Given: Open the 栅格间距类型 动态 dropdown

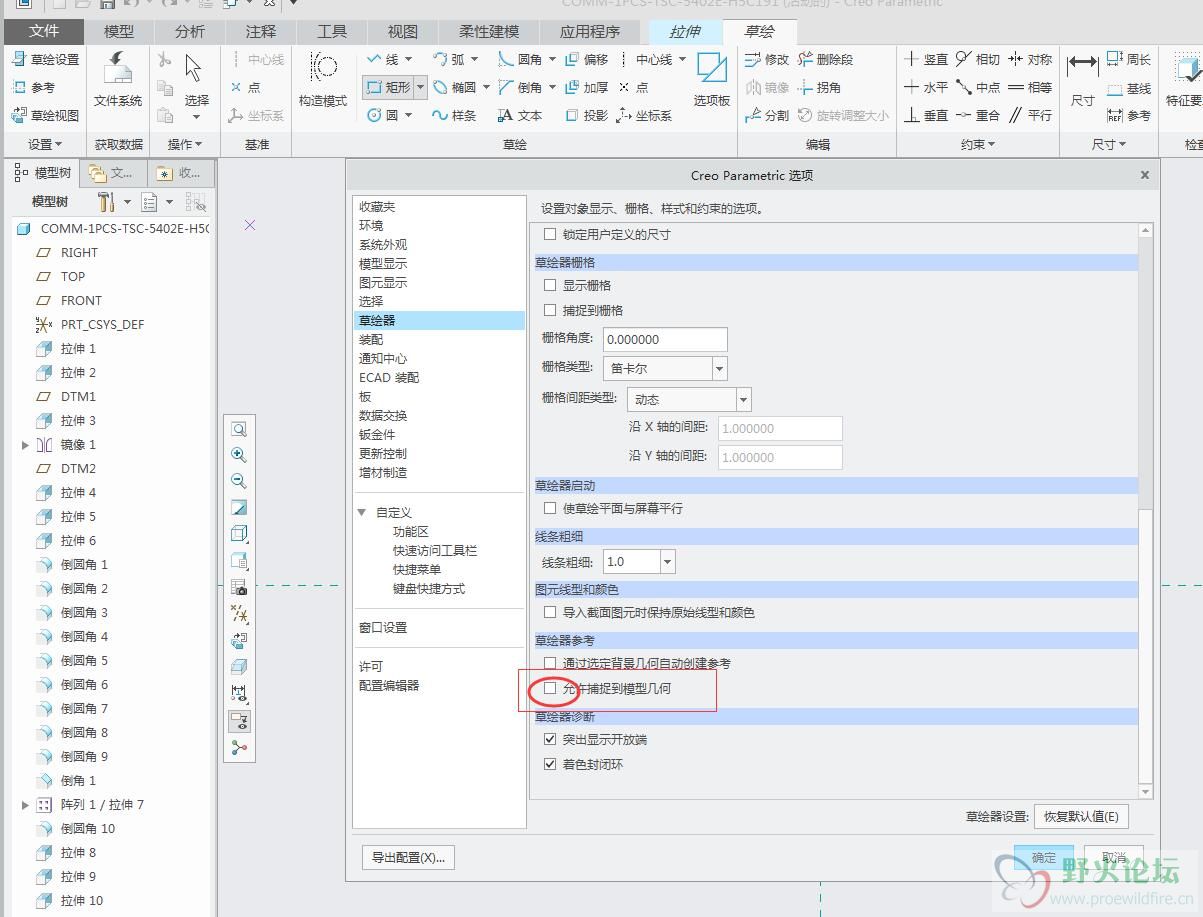Looking at the screenshot, I should point(743,399).
